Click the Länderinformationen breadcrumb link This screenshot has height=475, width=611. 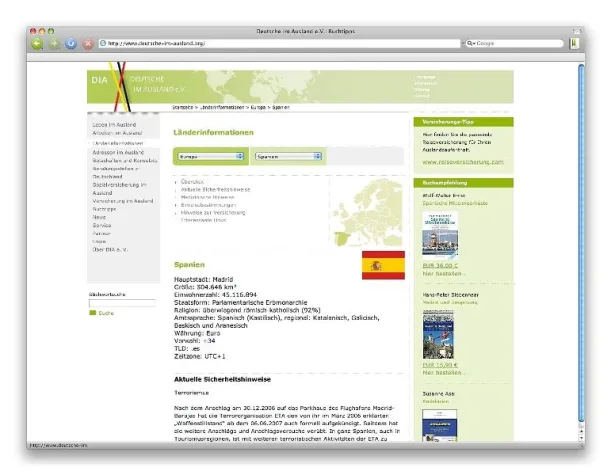tap(222, 107)
